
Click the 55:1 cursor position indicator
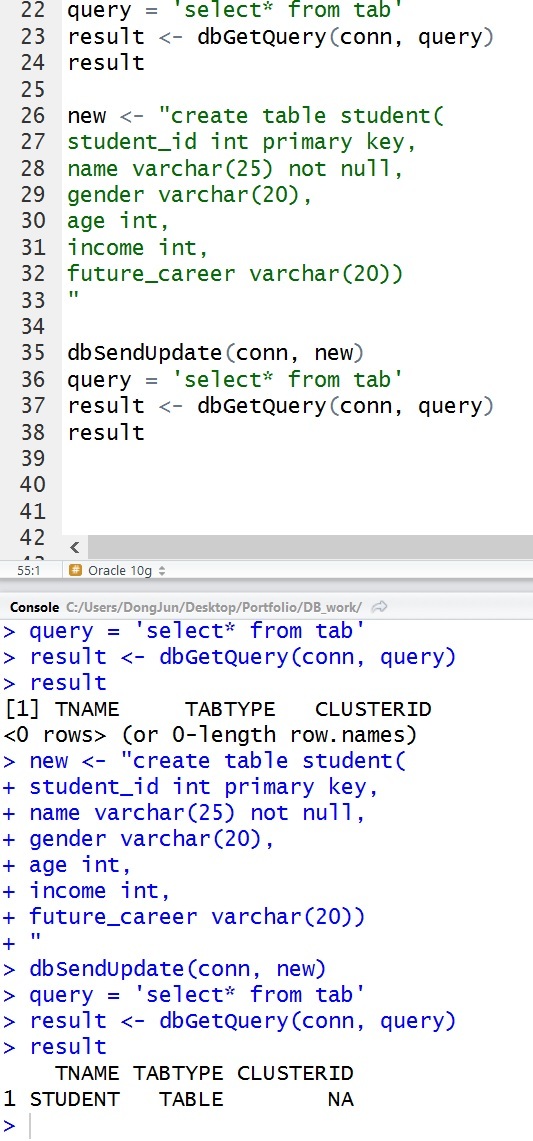28,571
